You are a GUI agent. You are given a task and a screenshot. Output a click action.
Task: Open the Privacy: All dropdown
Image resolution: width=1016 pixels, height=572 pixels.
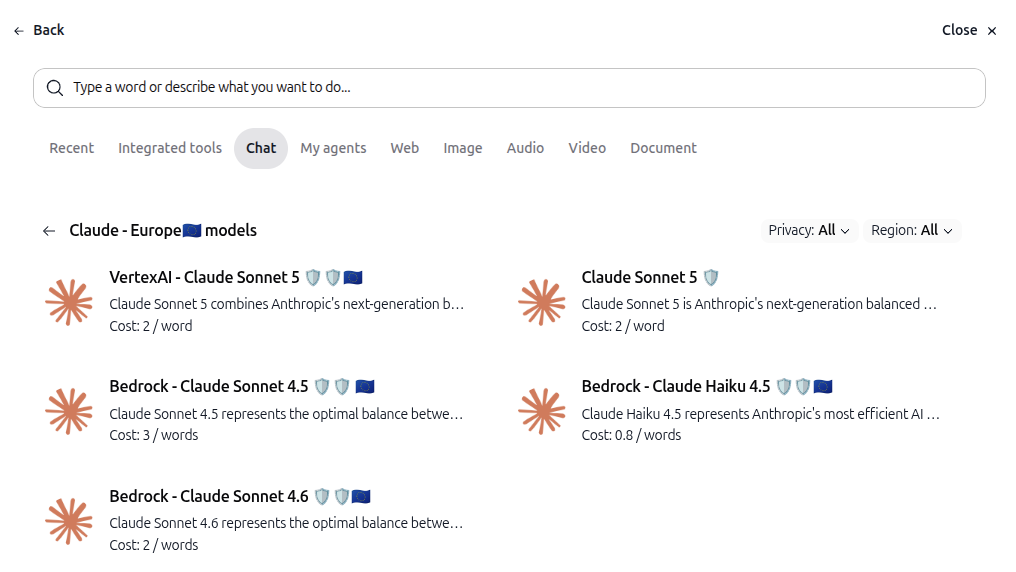809,231
